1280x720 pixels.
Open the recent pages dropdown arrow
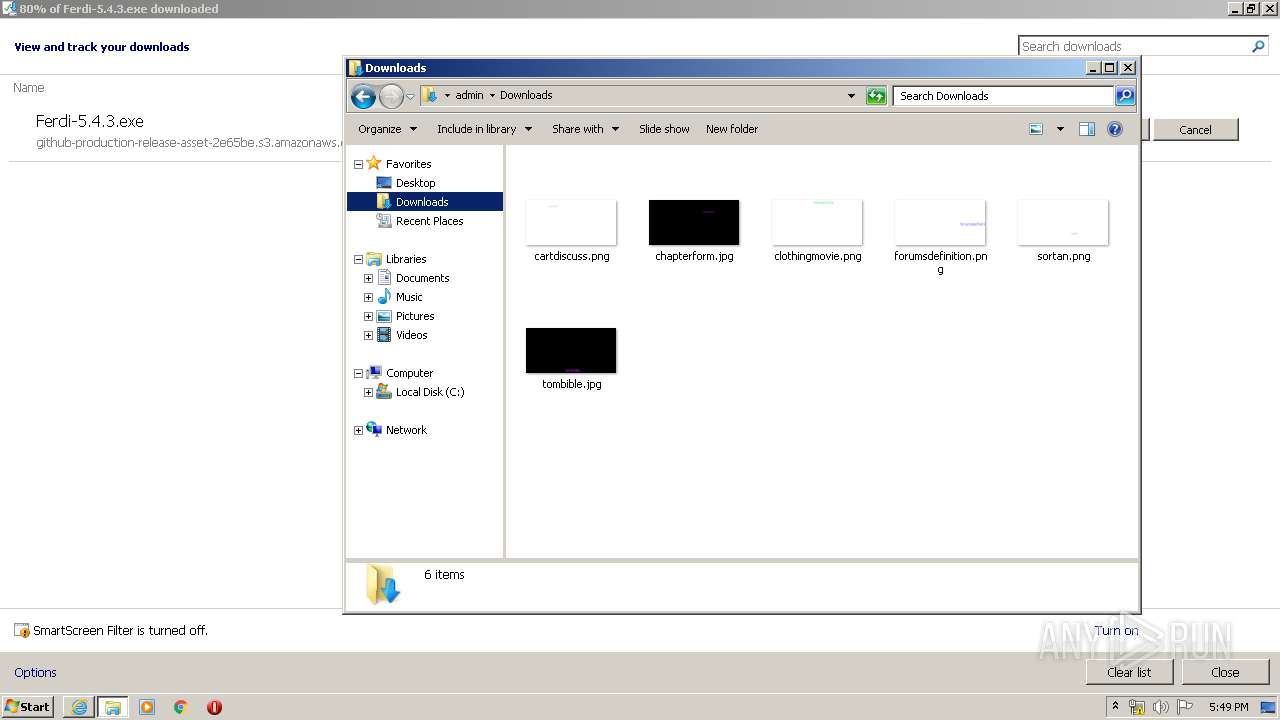[410, 96]
